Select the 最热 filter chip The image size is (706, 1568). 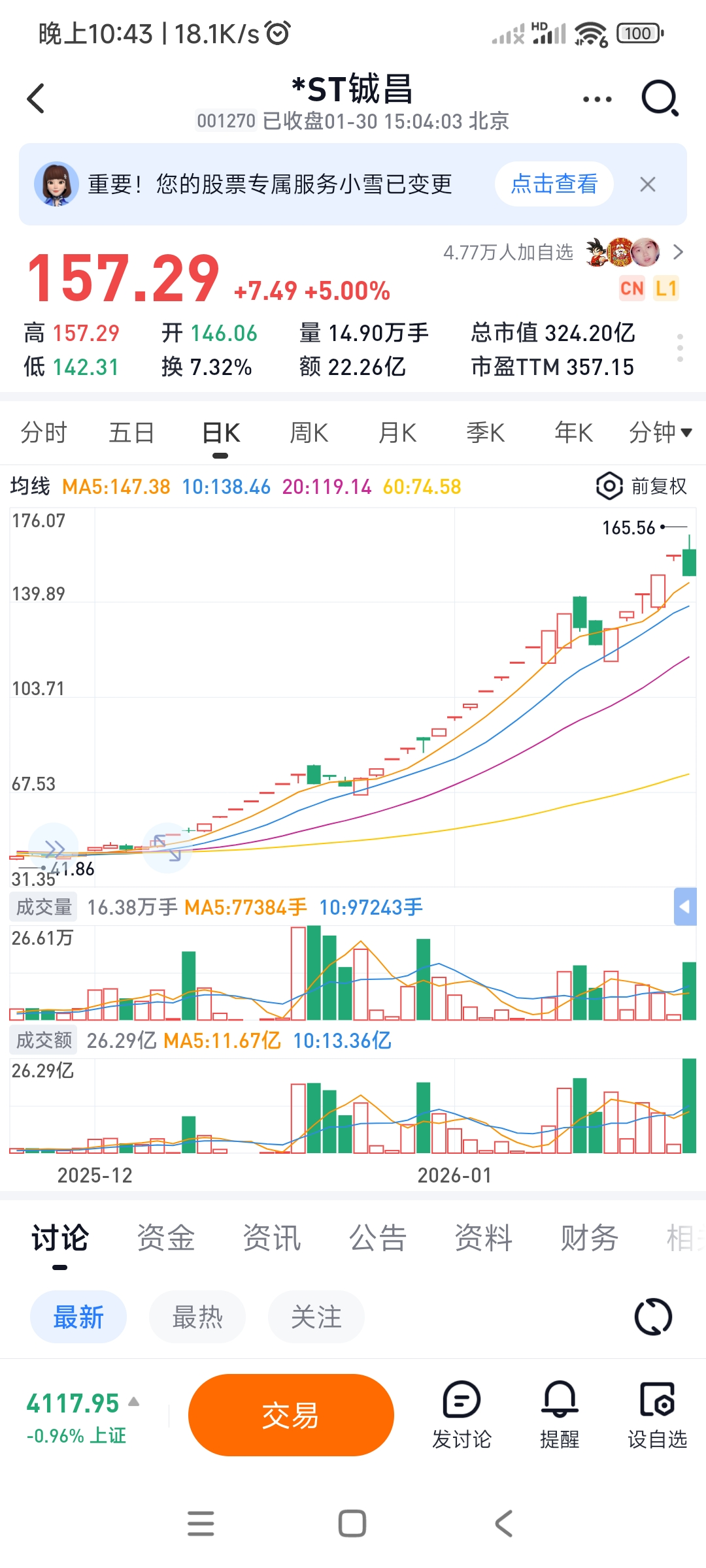coord(197,1317)
